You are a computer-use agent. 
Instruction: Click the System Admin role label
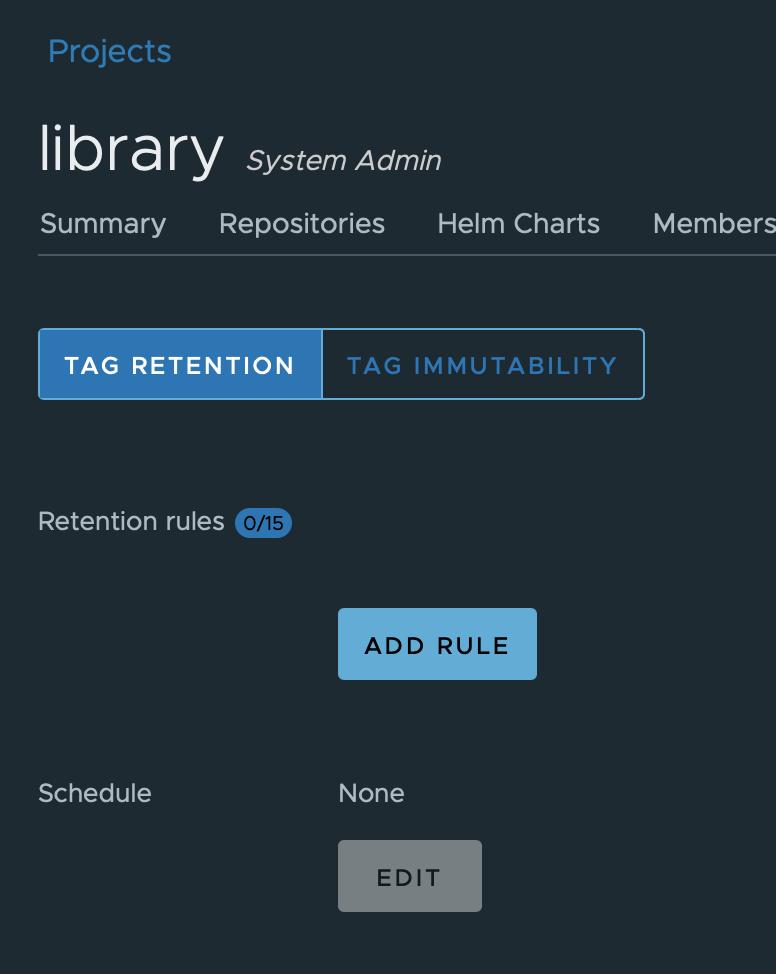tap(343, 160)
